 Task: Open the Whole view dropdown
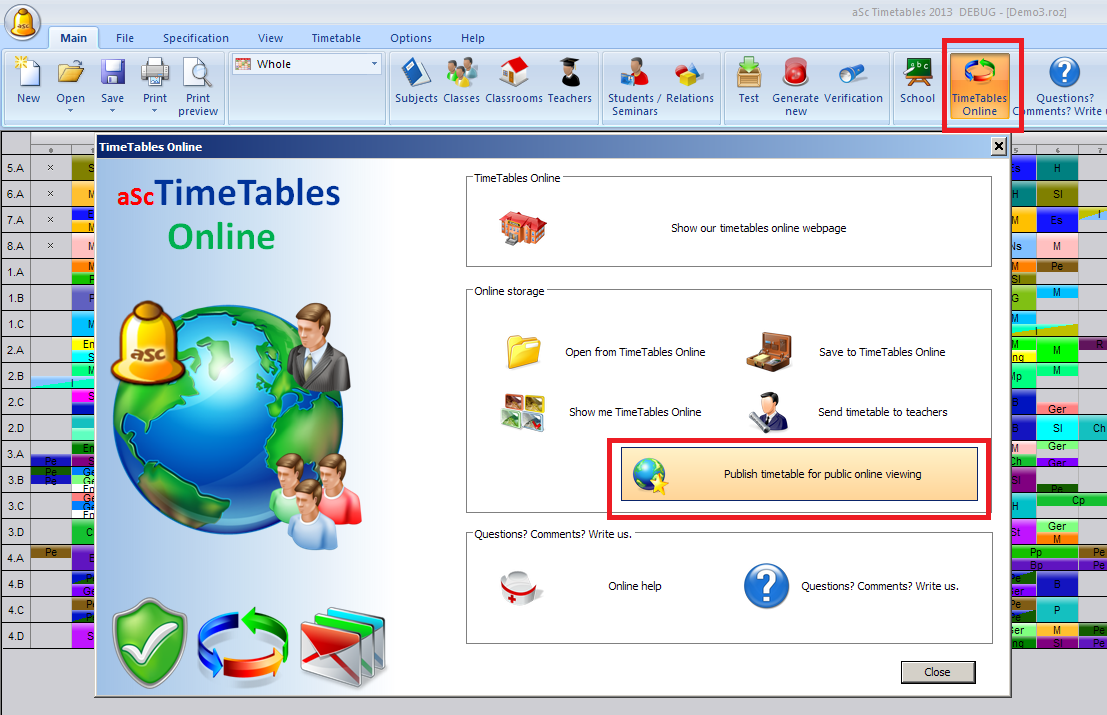pyautogui.click(x=375, y=64)
